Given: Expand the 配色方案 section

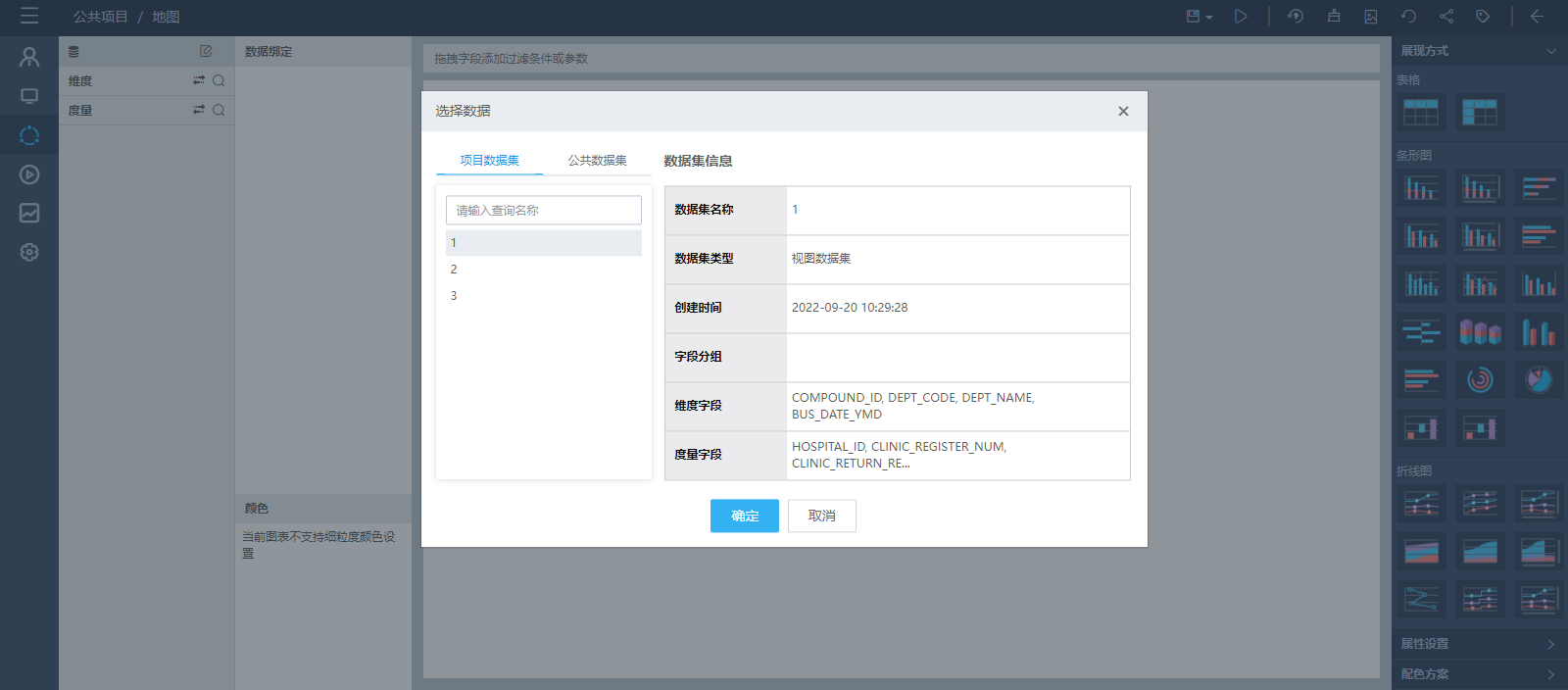Looking at the screenshot, I should (x=1480, y=674).
